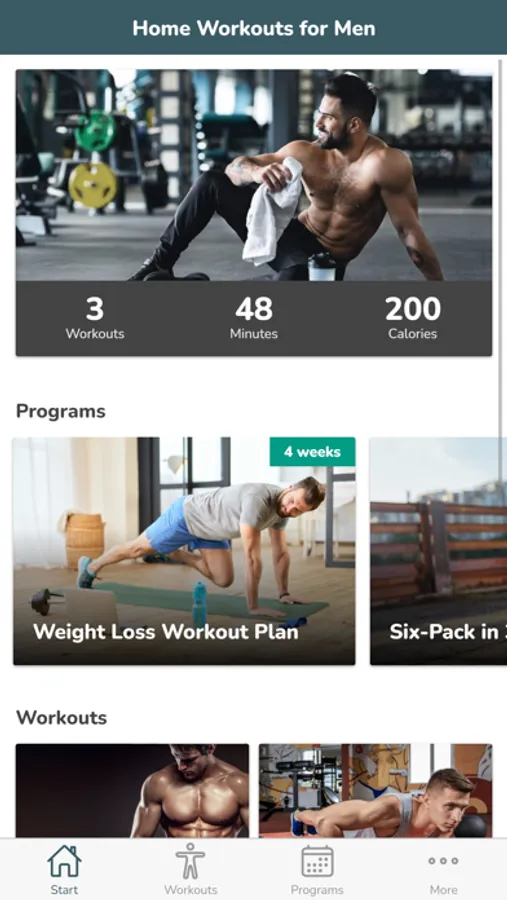
Task: Tap the 4 weeks badge
Action: coord(312,452)
